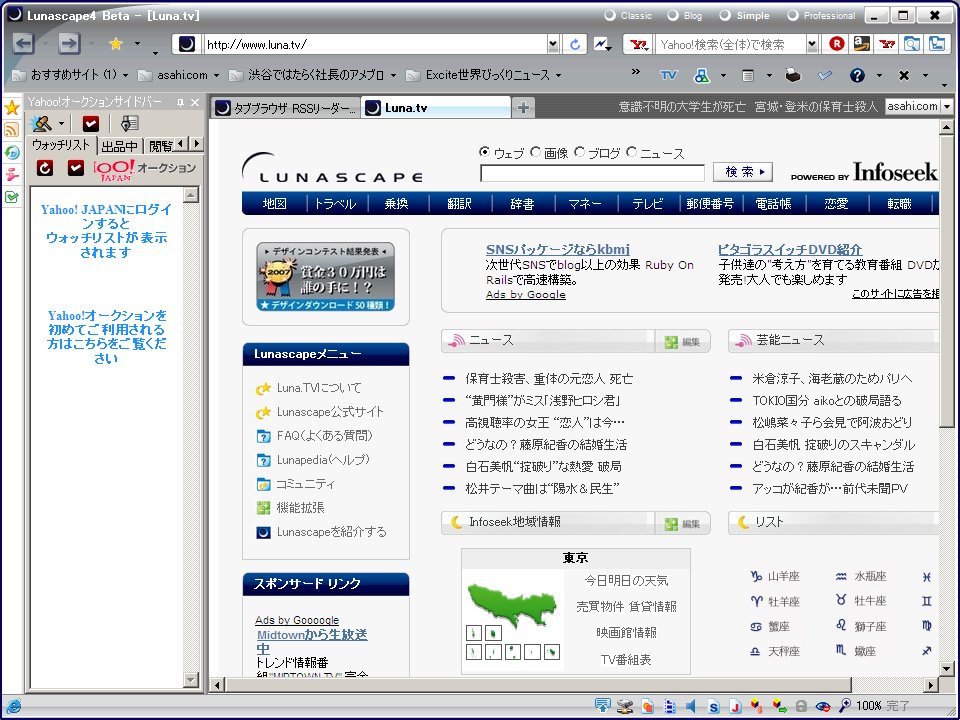Reload the page with the refresh icon
The width and height of the screenshot is (960, 720).
click(x=575, y=44)
